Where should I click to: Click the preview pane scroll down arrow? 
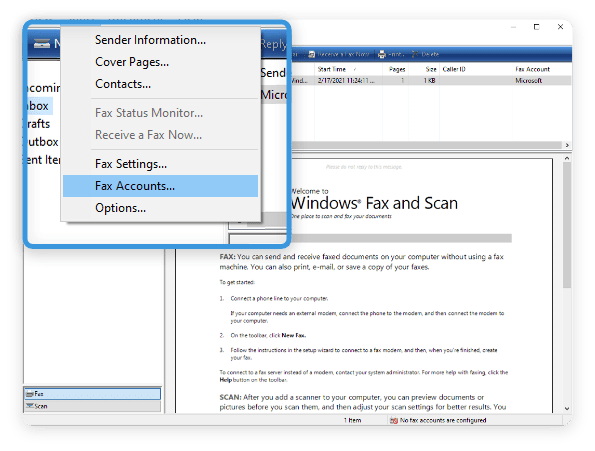567,409
